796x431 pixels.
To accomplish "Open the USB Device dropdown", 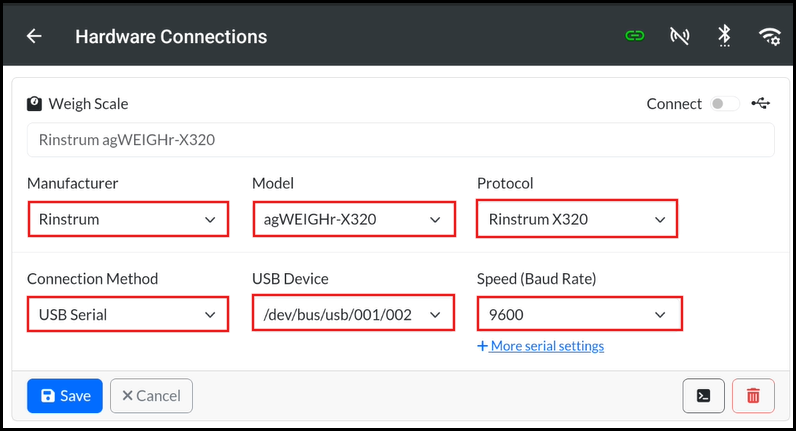I will (x=353, y=313).
